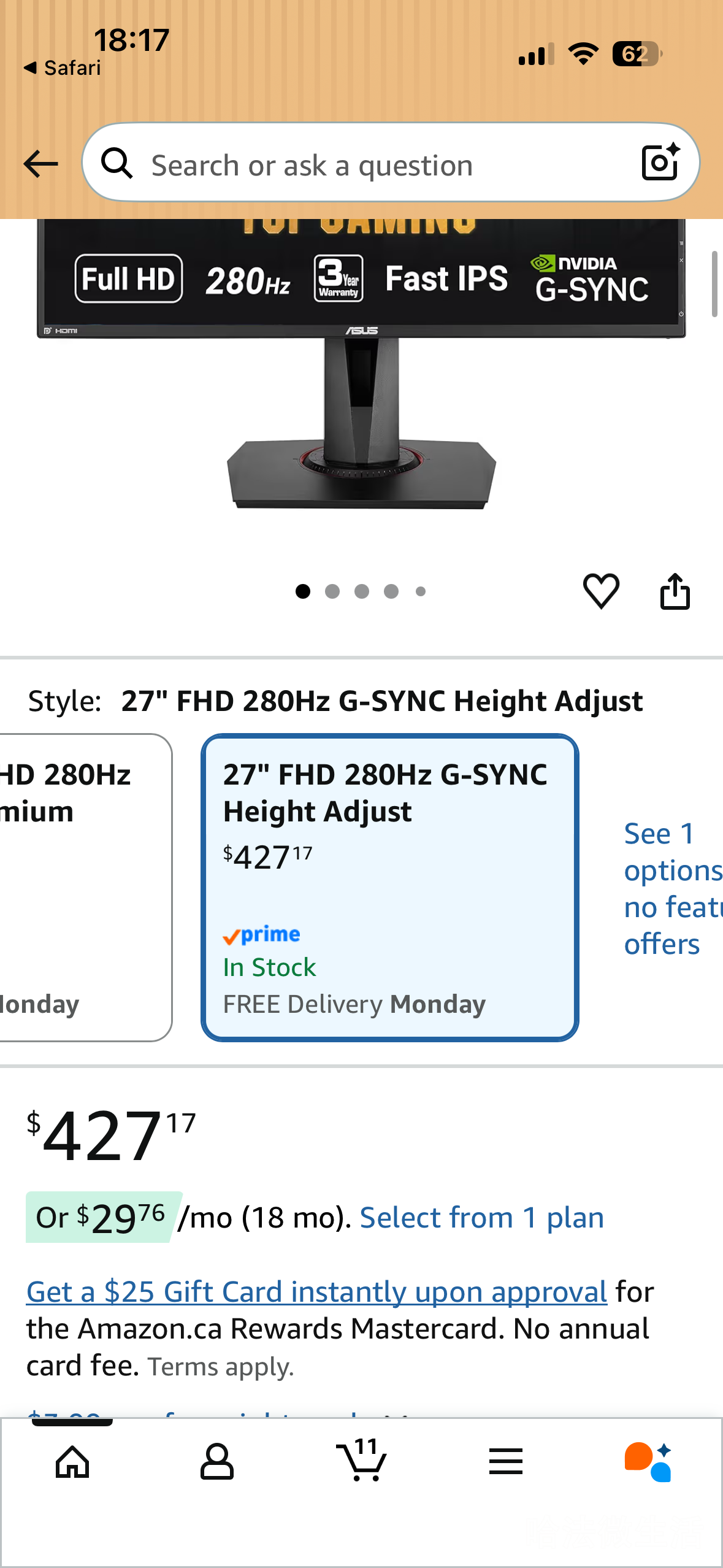The height and width of the screenshot is (1568, 723).
Task: Select the 27" FHD 280Hz G-SYNC Height Adjust style
Action: coord(389,887)
